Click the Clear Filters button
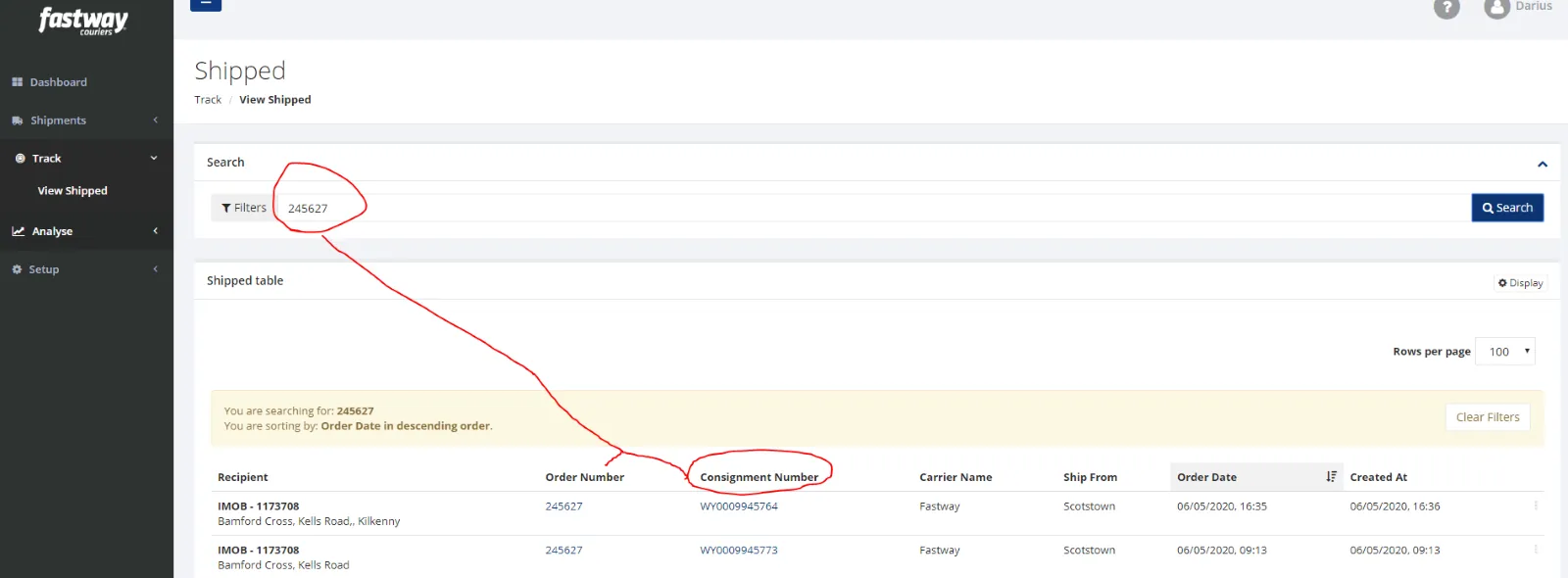This screenshot has width=1568, height=578. point(1488,417)
